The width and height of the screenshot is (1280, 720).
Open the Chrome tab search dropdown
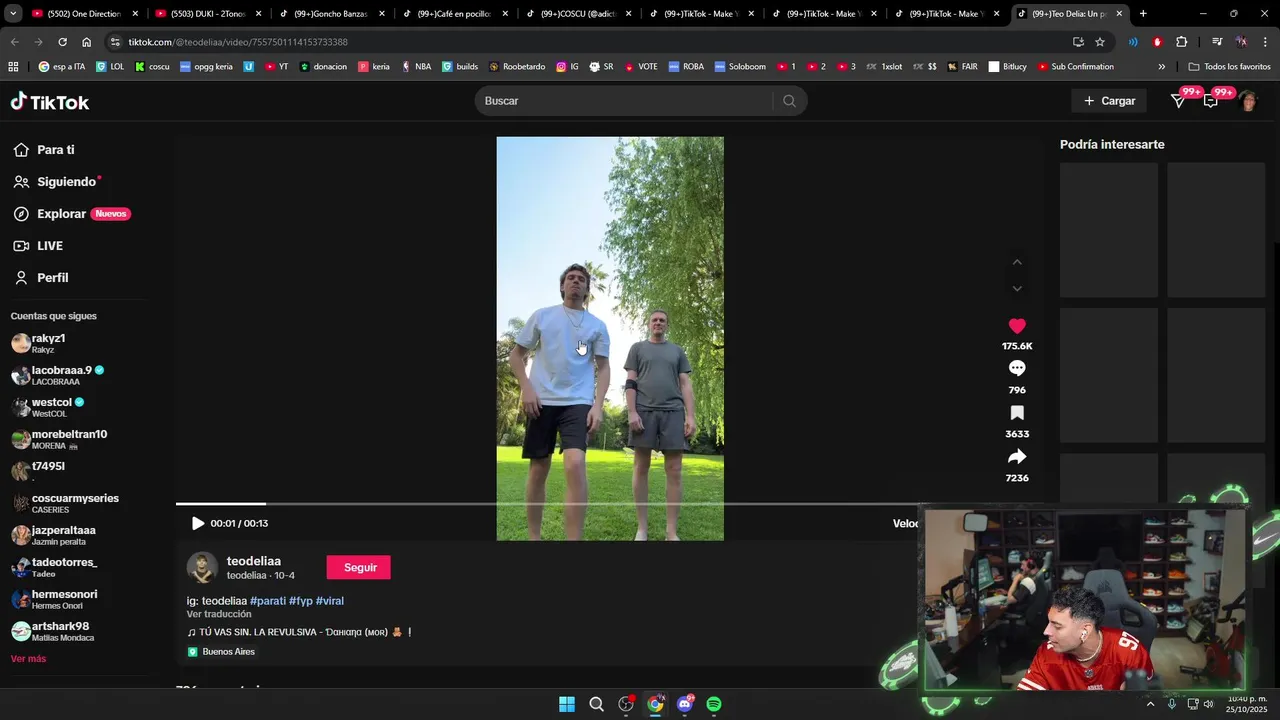click(13, 14)
